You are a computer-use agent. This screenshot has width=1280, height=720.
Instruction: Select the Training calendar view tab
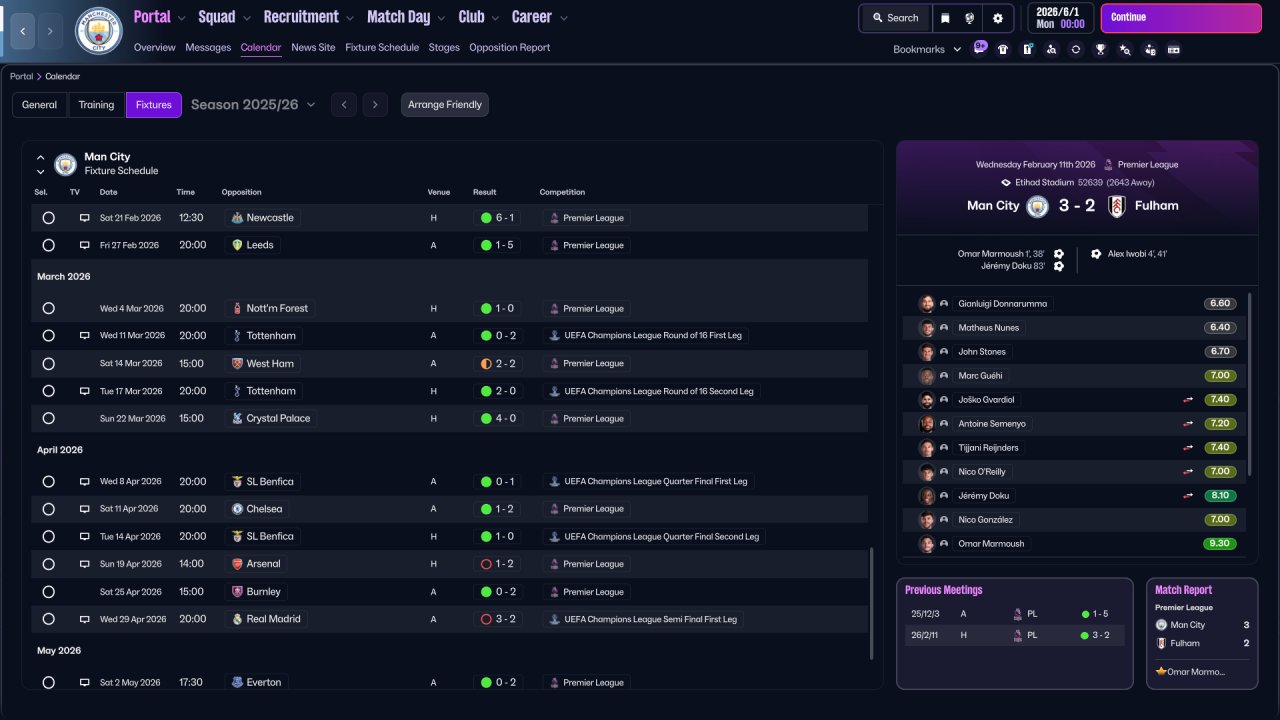(96, 105)
